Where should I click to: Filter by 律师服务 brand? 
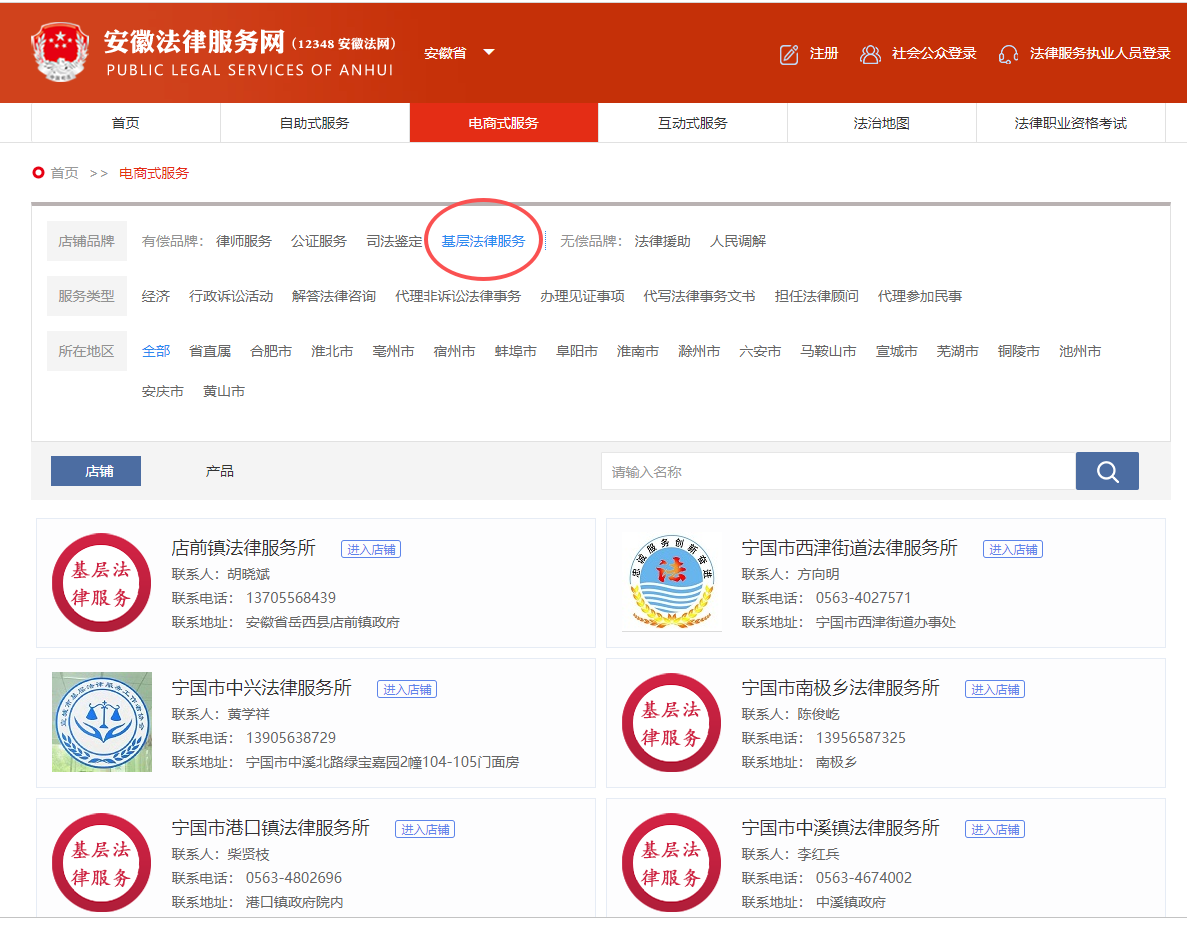pyautogui.click(x=244, y=241)
